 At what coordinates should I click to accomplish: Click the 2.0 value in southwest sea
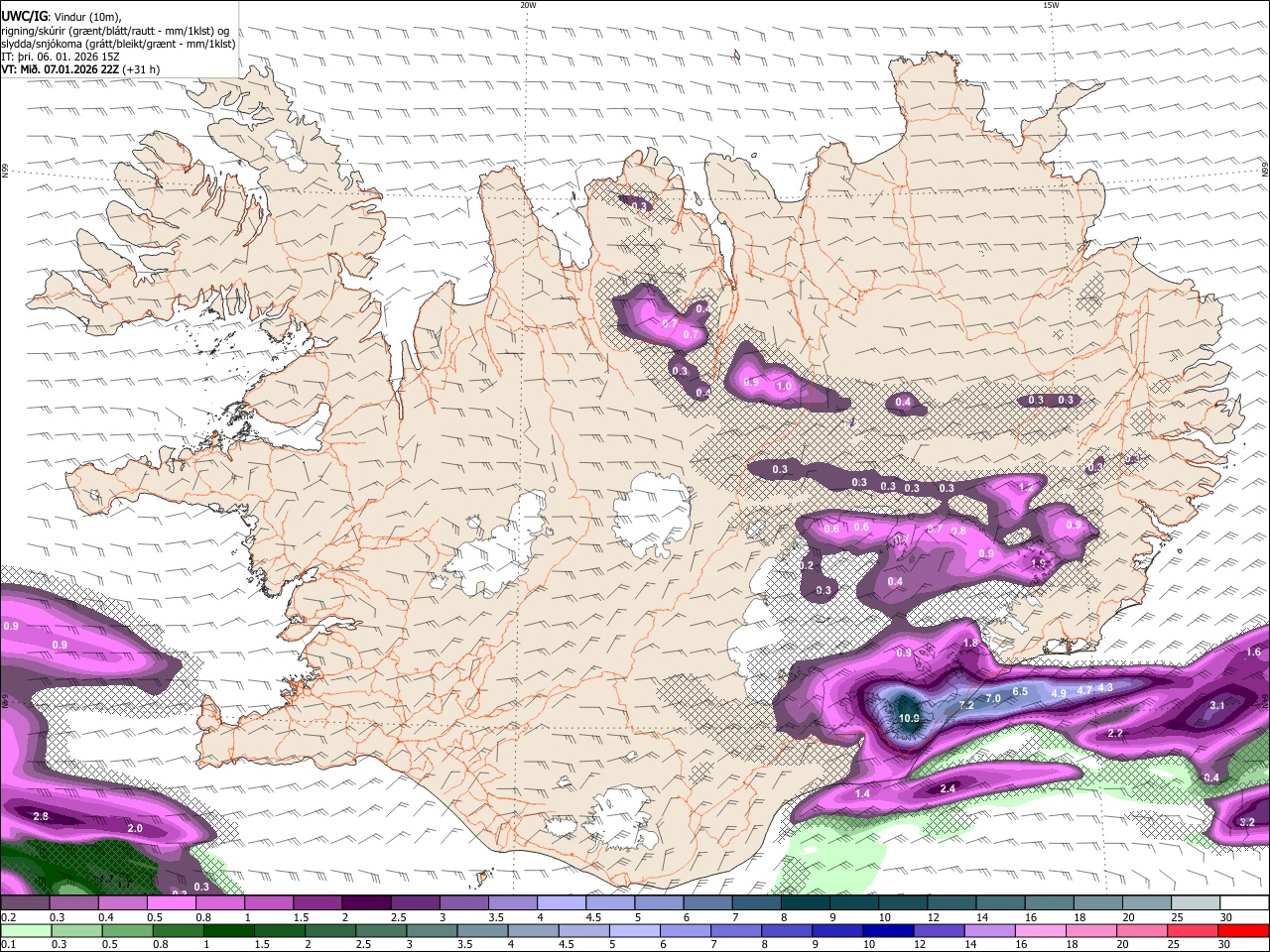[x=135, y=828]
